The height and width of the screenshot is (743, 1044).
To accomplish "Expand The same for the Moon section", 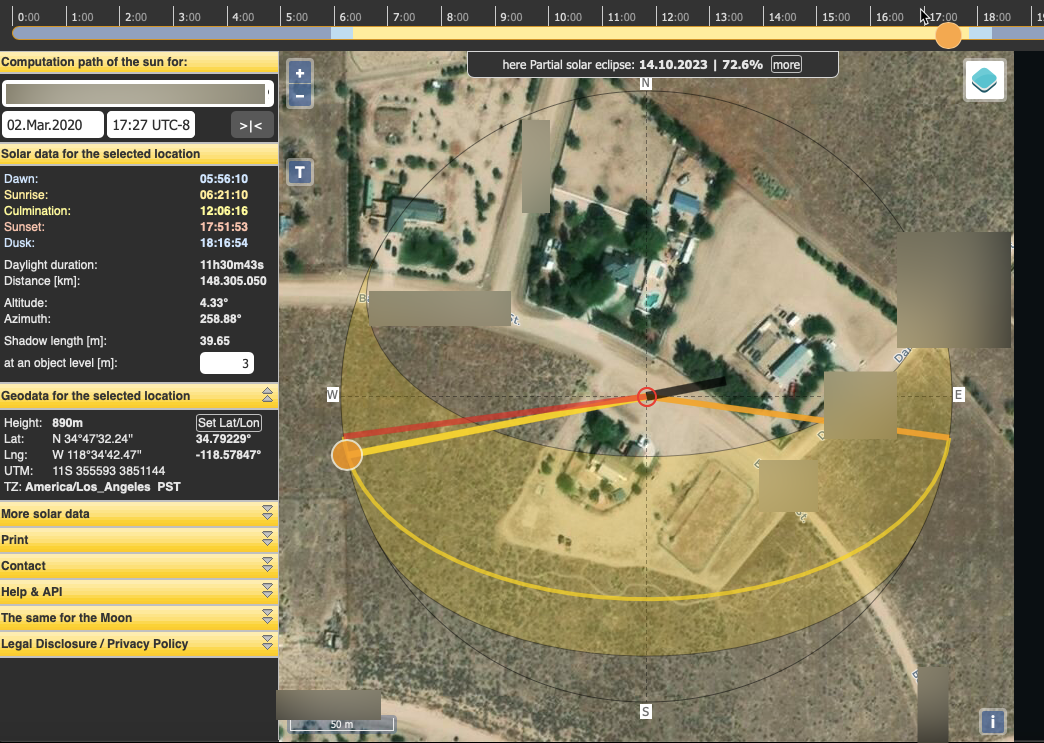I will 139,617.
